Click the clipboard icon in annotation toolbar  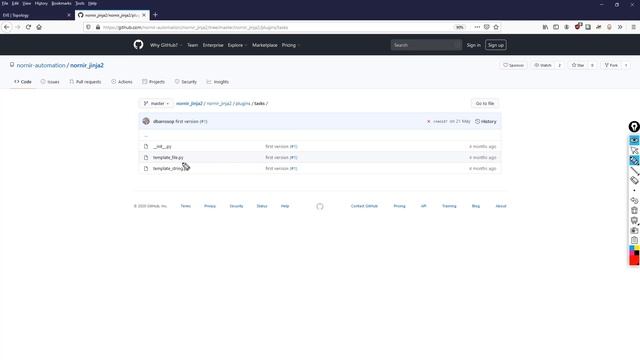tap(634, 240)
